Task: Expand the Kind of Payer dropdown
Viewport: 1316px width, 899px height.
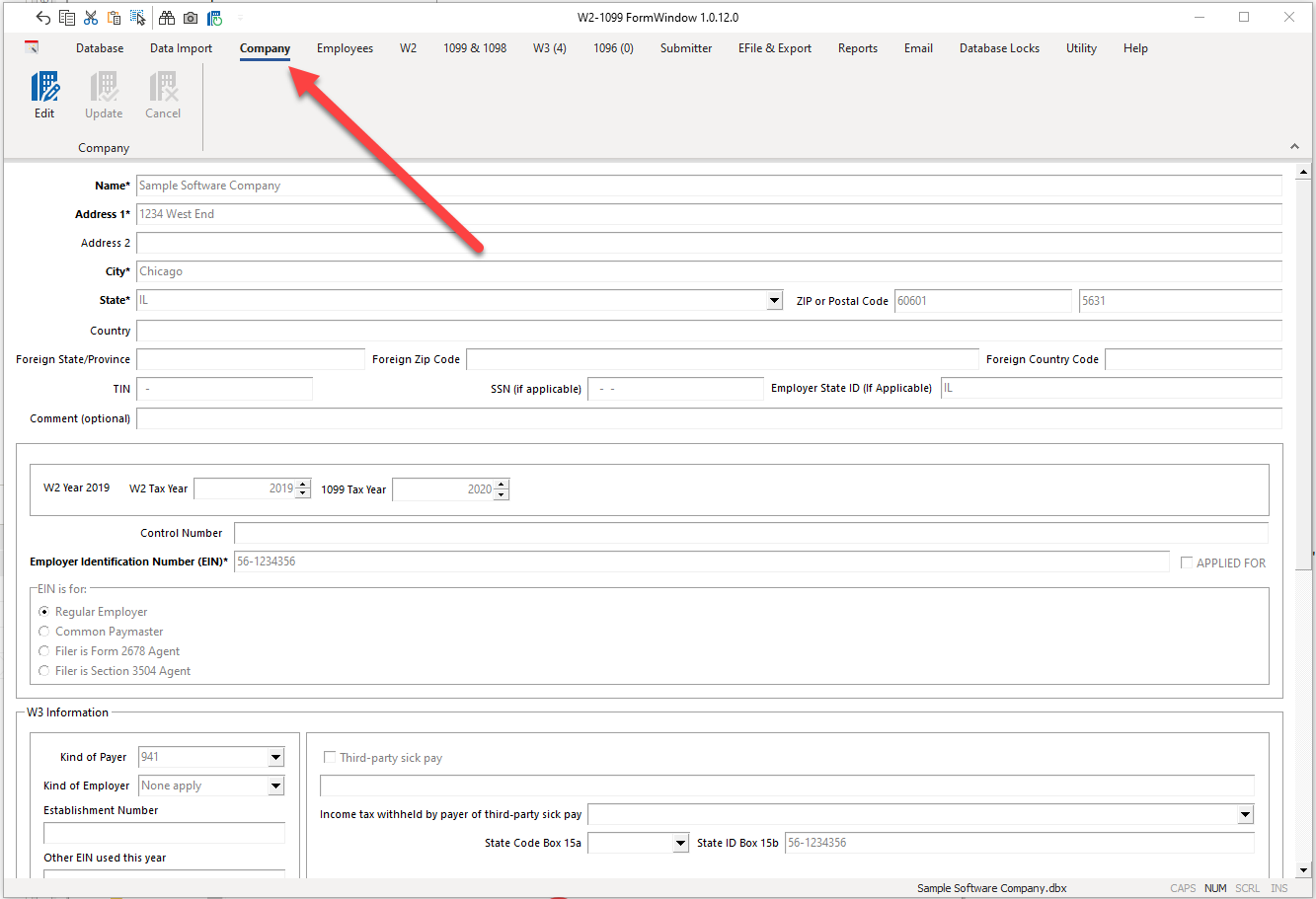Action: coord(275,758)
